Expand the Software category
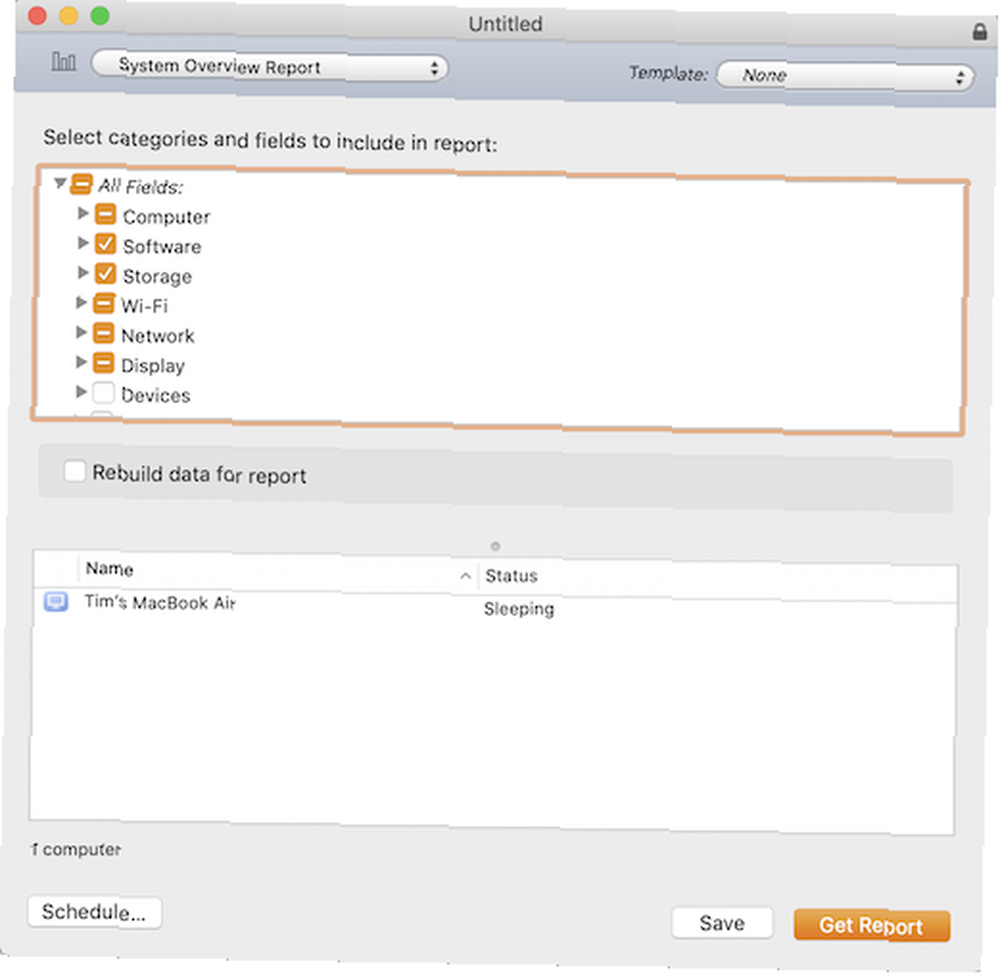Viewport: 1000px width, 976px height. (83, 243)
